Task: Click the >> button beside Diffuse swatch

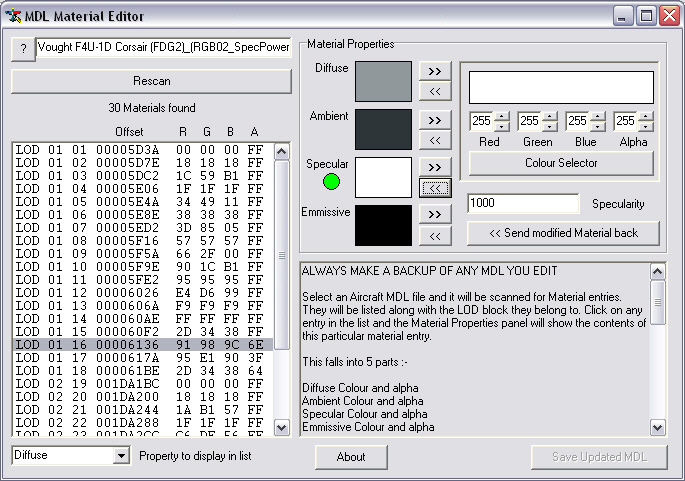Action: (x=434, y=72)
